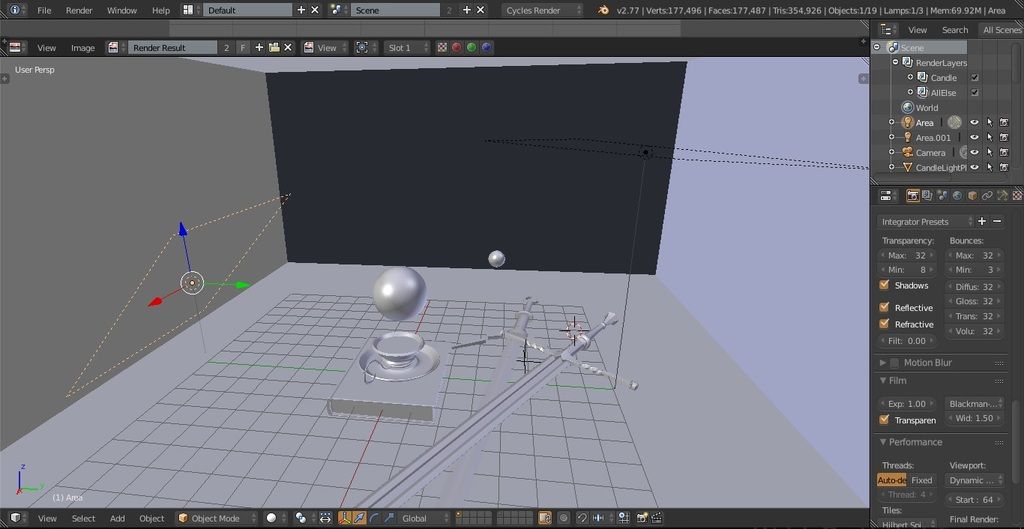The height and width of the screenshot is (529, 1024).
Task: Disable the Reflective caustics checkbox
Action: click(884, 308)
